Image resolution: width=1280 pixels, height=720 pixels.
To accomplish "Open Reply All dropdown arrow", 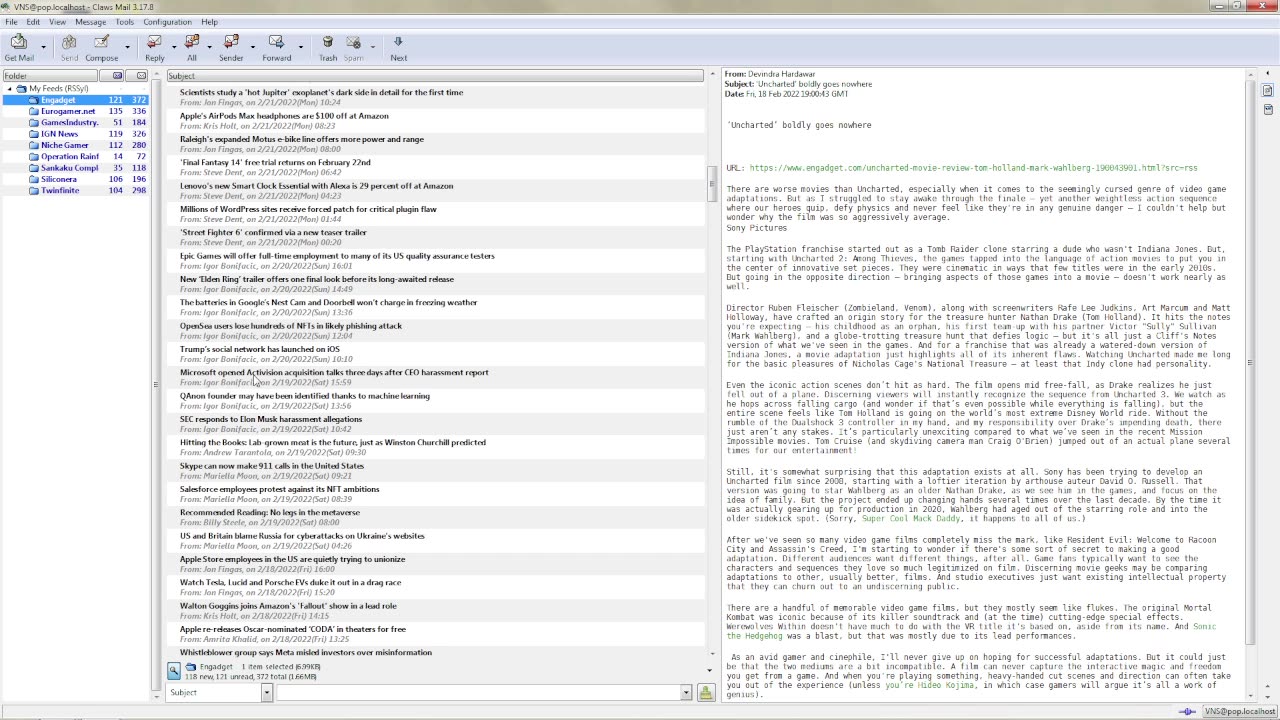I will point(209,46).
